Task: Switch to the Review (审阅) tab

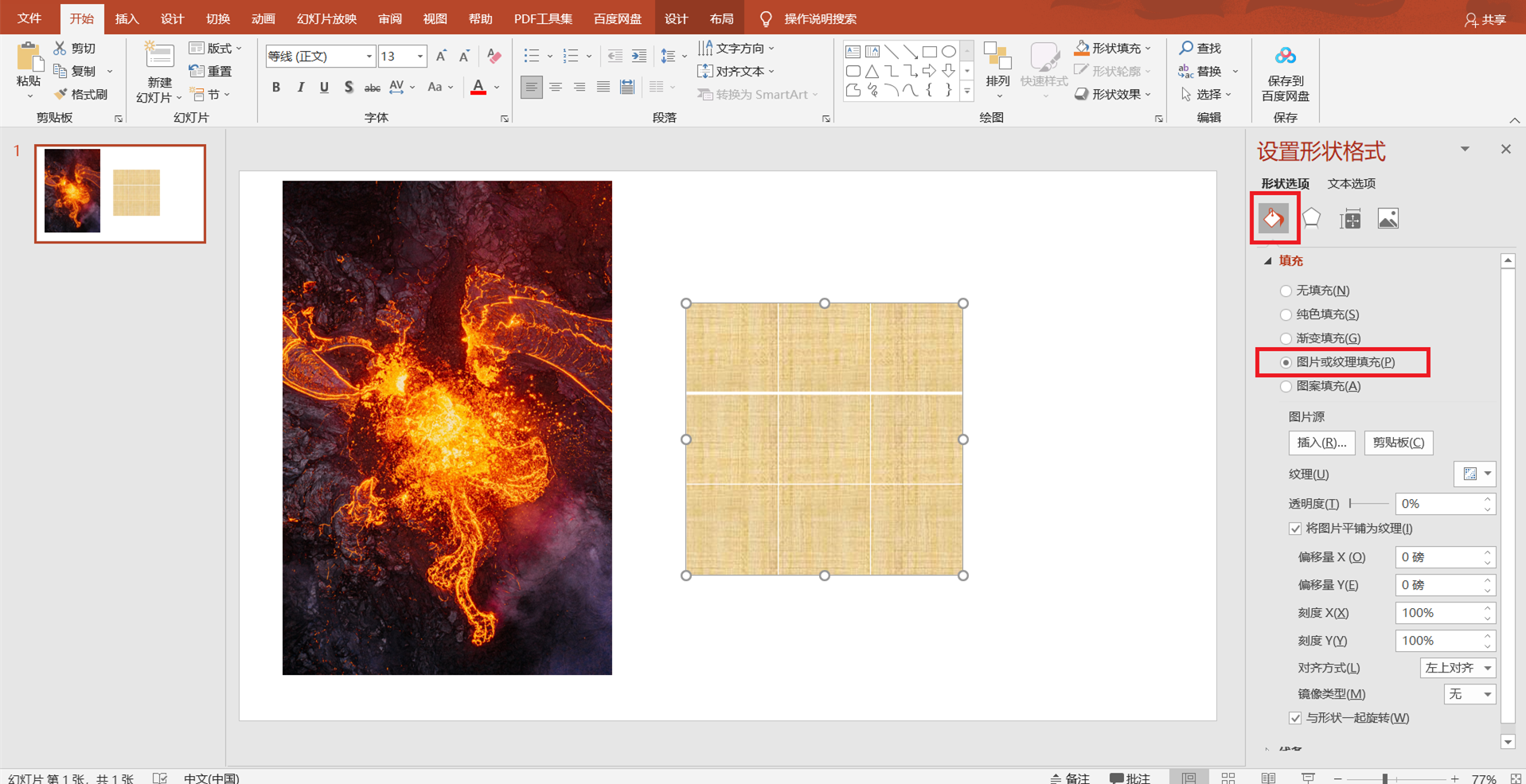Action: (389, 18)
